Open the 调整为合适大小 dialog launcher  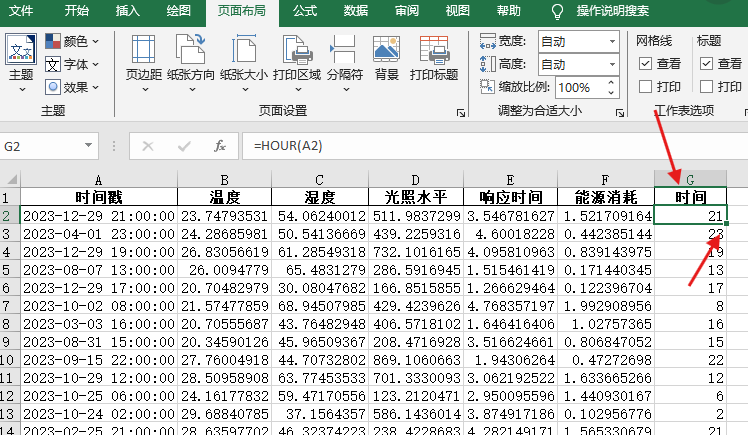pyautogui.click(x=620, y=113)
